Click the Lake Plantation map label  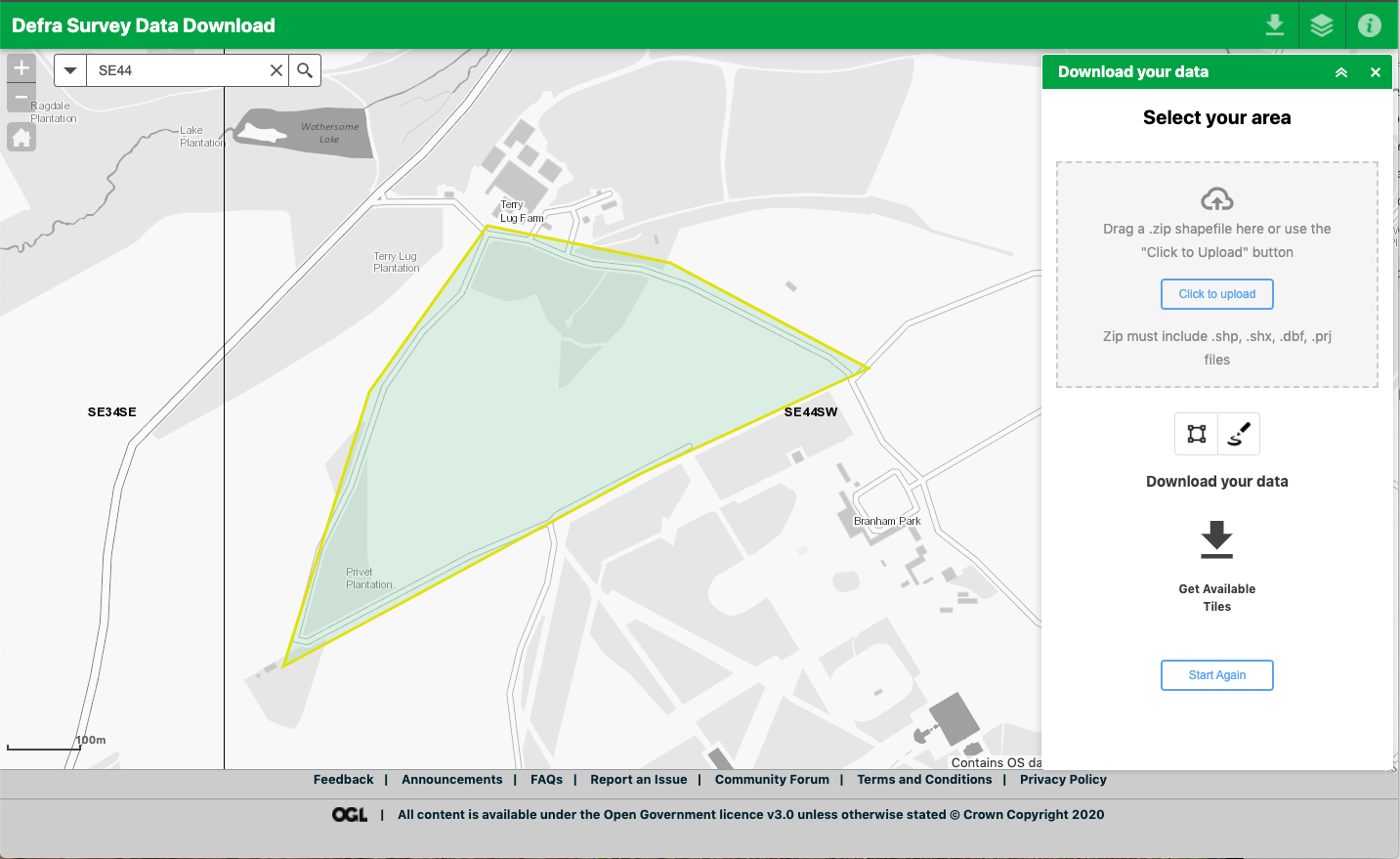click(x=202, y=137)
